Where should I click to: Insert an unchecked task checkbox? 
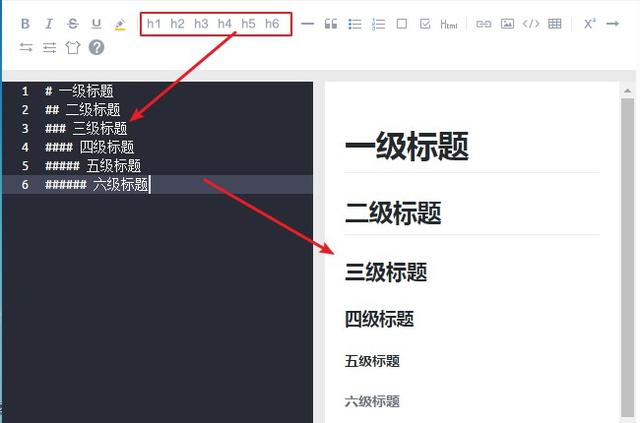[402, 24]
